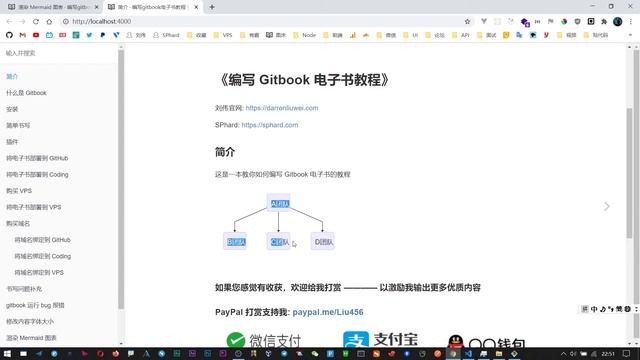Close the active Gitbook tutorial tab
Viewport: 640px width, 360px height.
[196, 7]
